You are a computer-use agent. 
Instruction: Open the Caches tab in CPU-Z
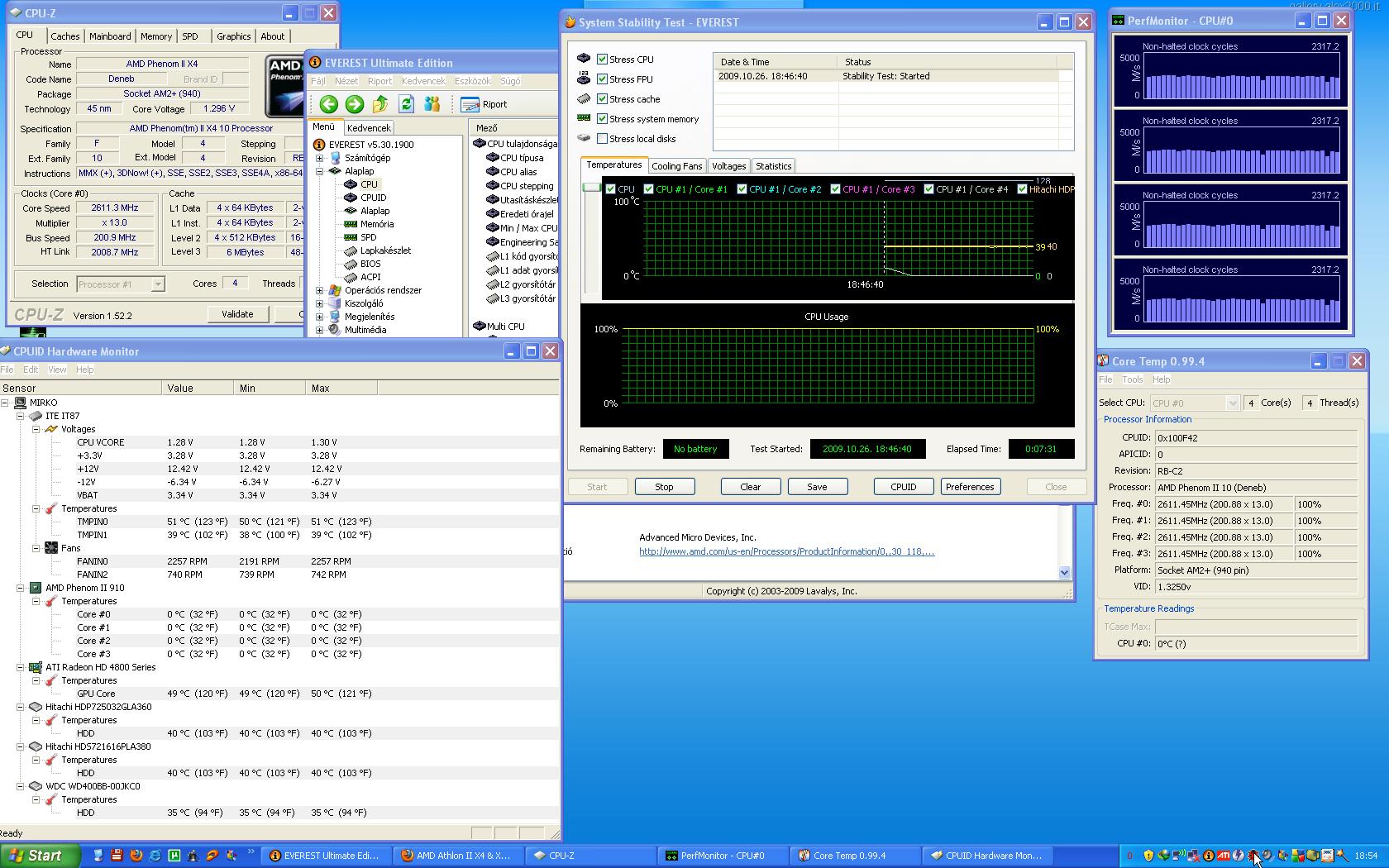(x=64, y=36)
